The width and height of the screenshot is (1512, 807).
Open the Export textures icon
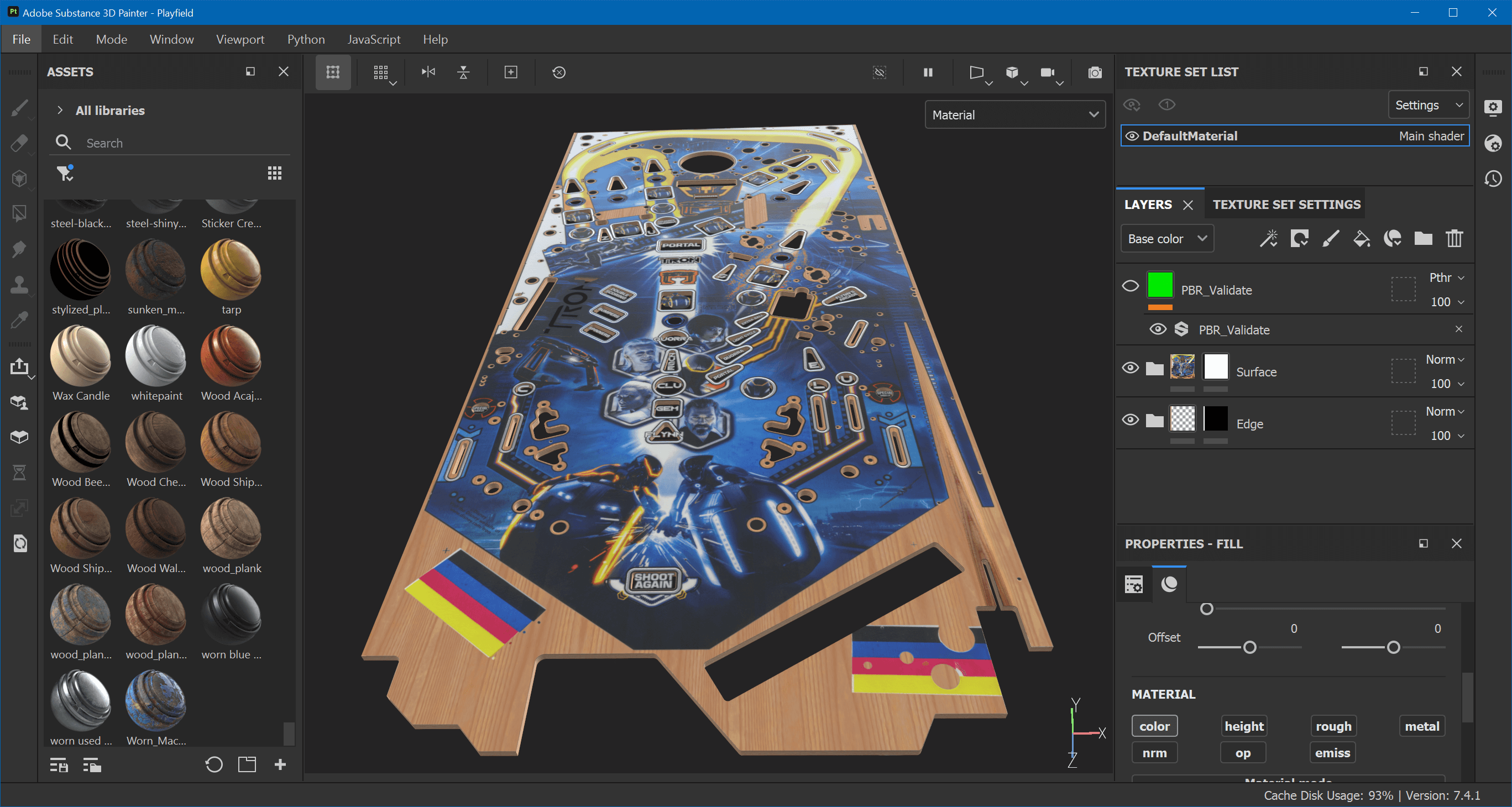click(x=19, y=367)
